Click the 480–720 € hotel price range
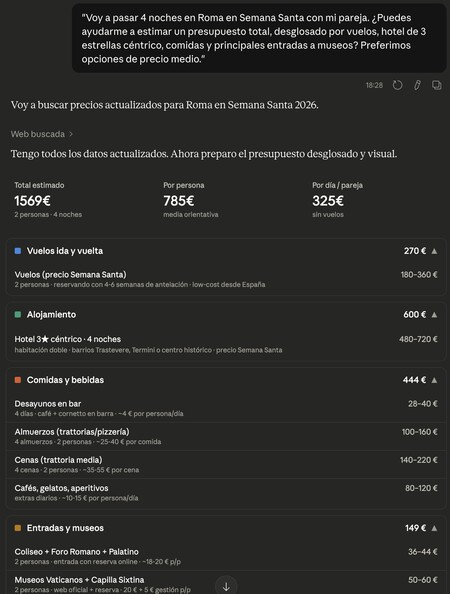 click(x=418, y=339)
